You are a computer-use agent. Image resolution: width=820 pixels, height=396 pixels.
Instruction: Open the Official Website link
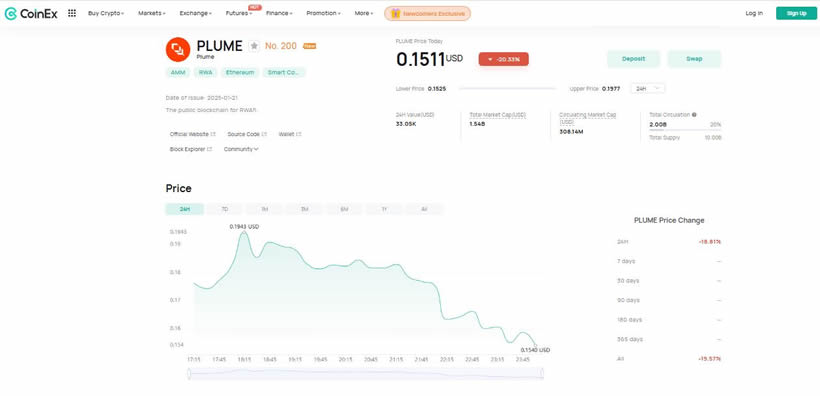point(193,134)
